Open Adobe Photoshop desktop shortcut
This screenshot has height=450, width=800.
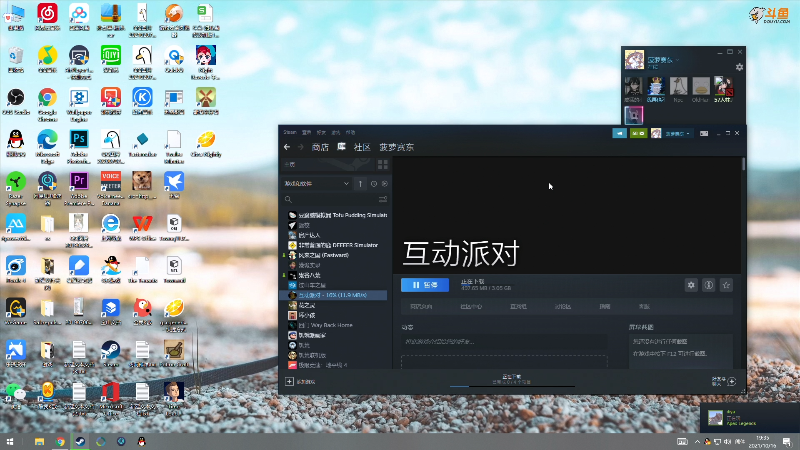click(x=79, y=146)
